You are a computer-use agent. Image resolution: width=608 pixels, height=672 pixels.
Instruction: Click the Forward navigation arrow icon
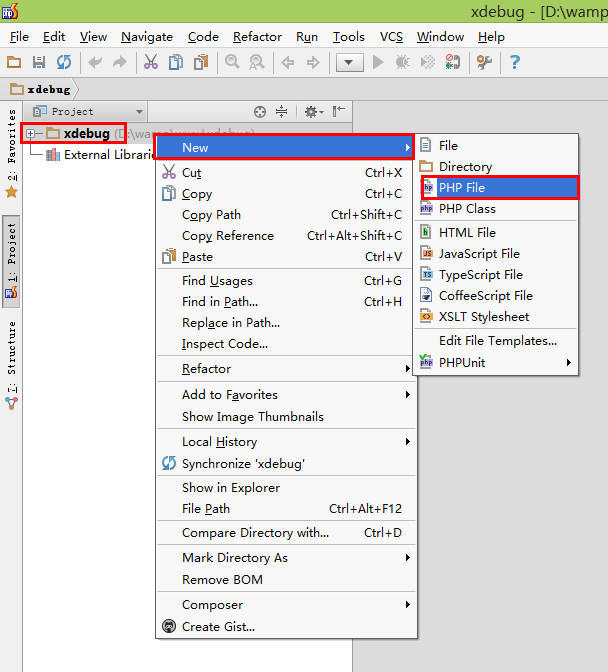point(313,63)
